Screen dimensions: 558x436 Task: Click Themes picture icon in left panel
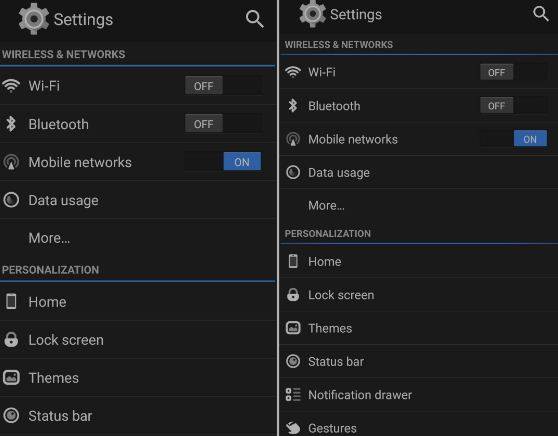coord(11,377)
